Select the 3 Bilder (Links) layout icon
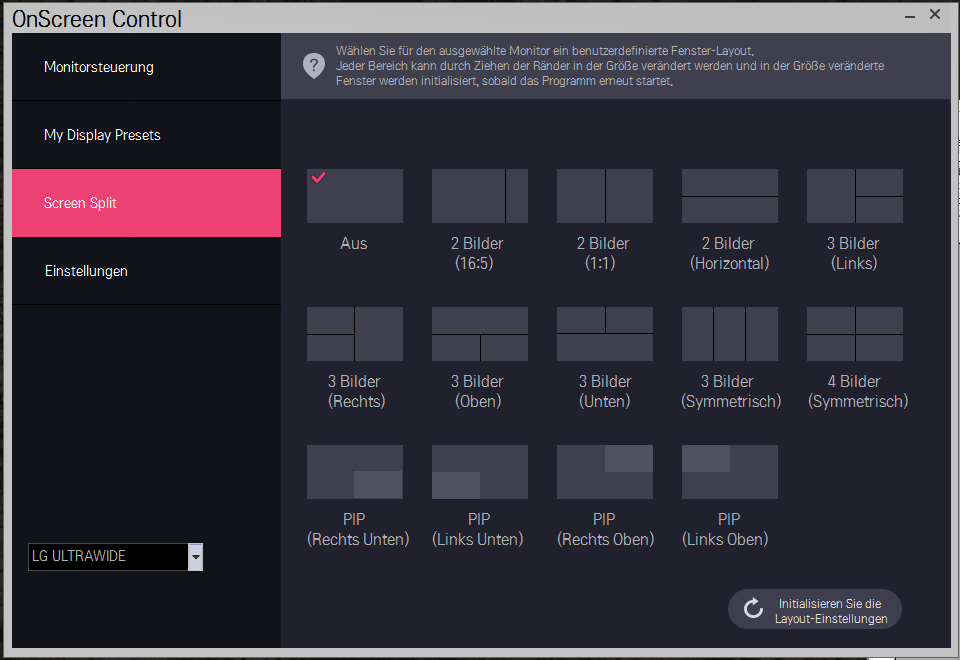 coord(855,196)
